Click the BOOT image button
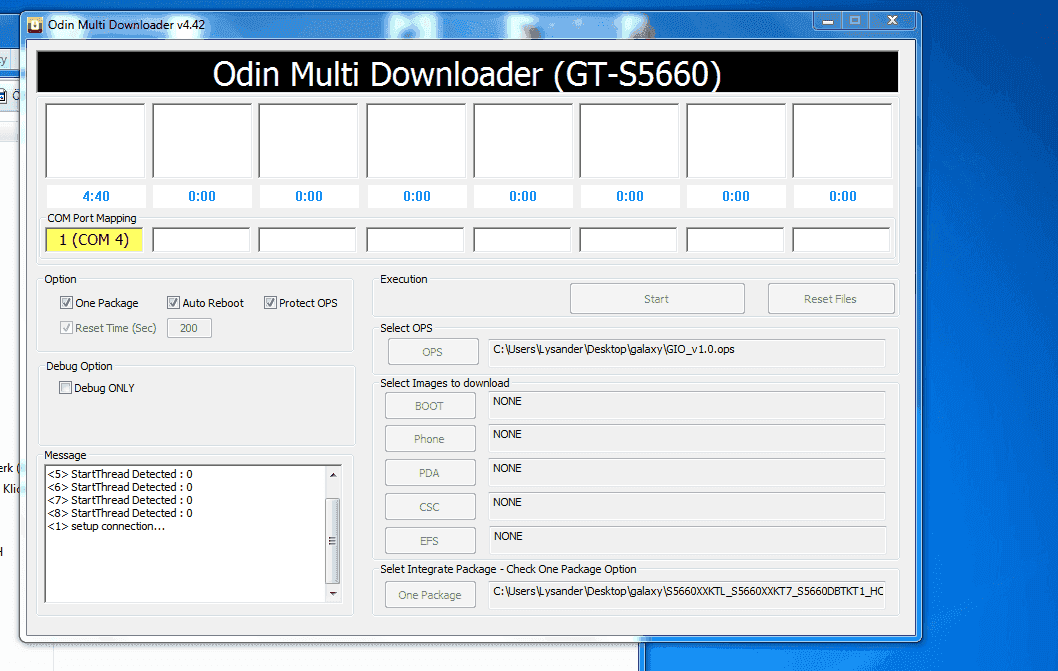The image size is (1058, 671). [430, 406]
